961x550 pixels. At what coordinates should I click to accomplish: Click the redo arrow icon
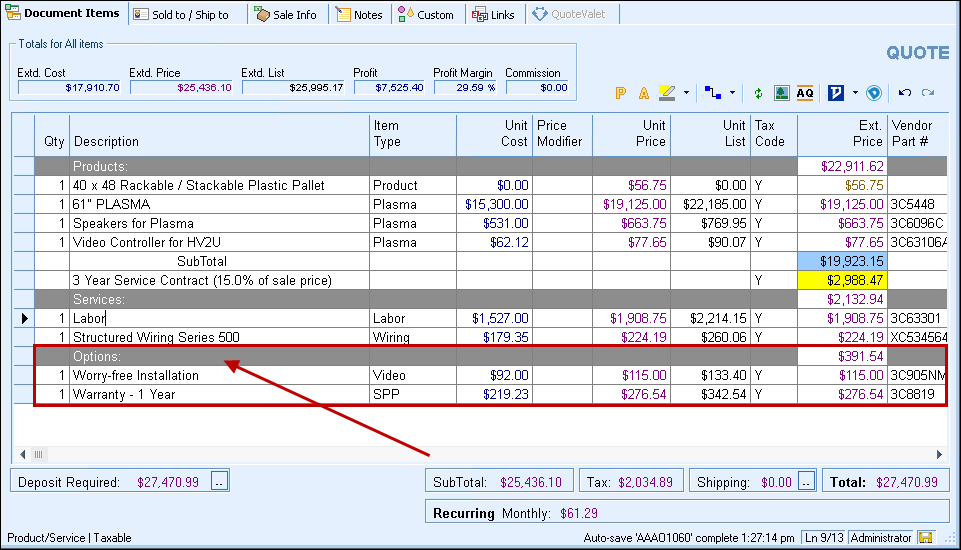tap(928, 93)
